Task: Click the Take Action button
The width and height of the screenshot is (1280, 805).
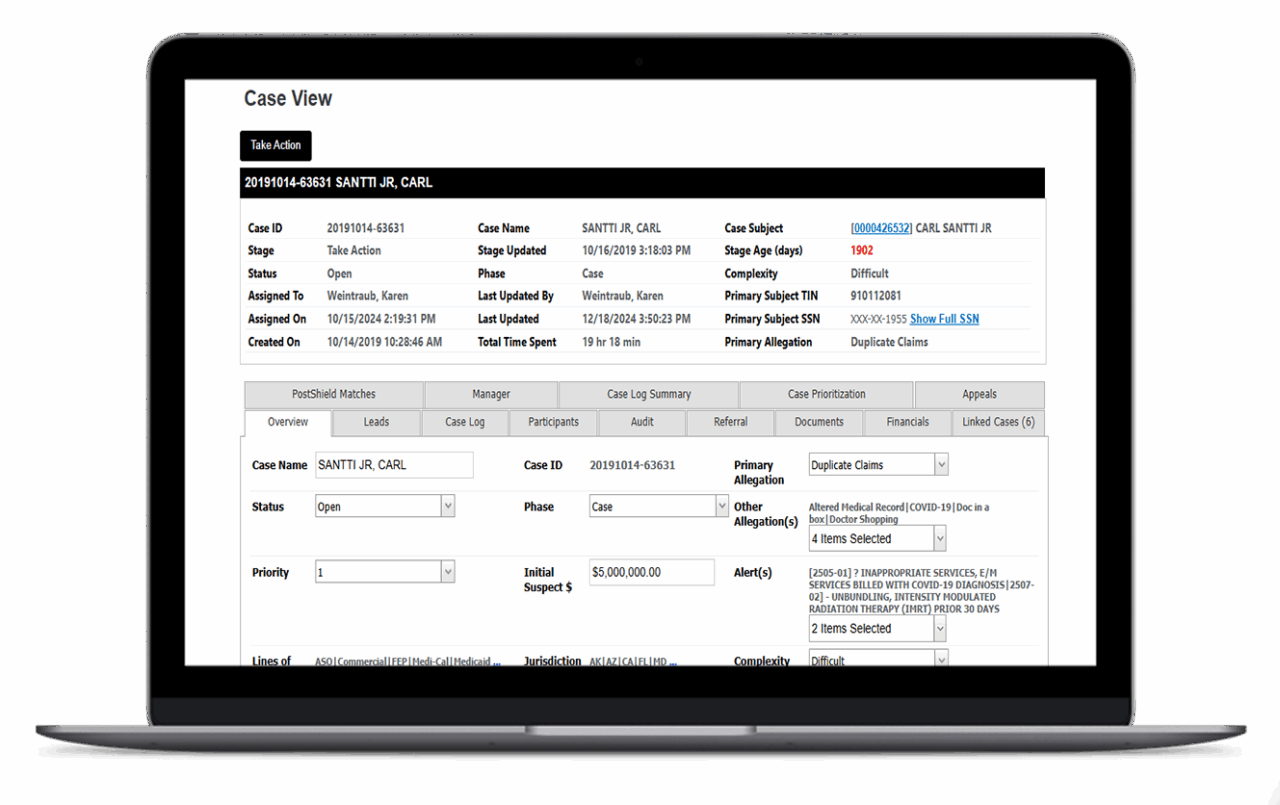Action: pyautogui.click(x=275, y=145)
